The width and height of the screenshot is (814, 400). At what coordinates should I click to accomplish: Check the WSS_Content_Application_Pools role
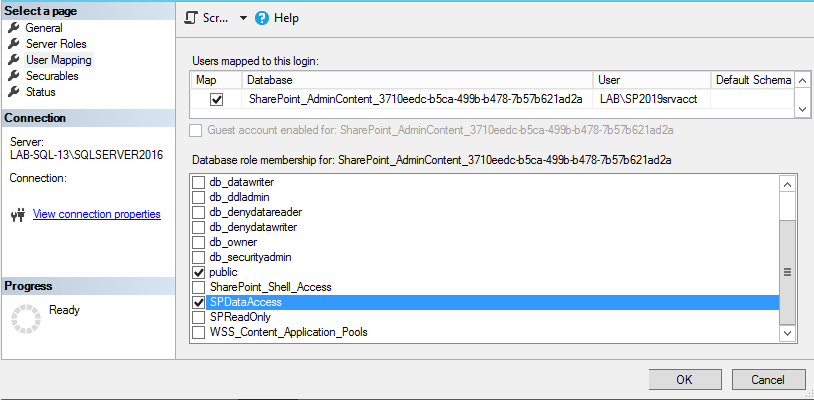198,333
